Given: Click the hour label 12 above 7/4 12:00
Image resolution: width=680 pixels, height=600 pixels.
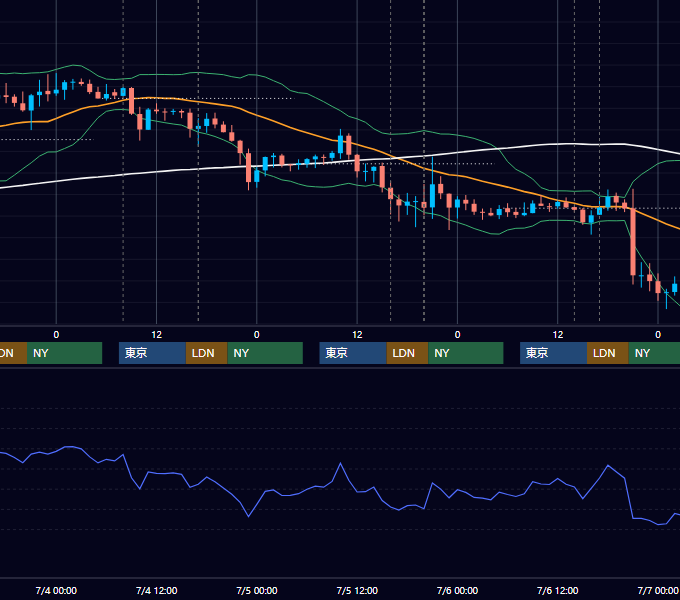Looking at the screenshot, I should (x=157, y=335).
